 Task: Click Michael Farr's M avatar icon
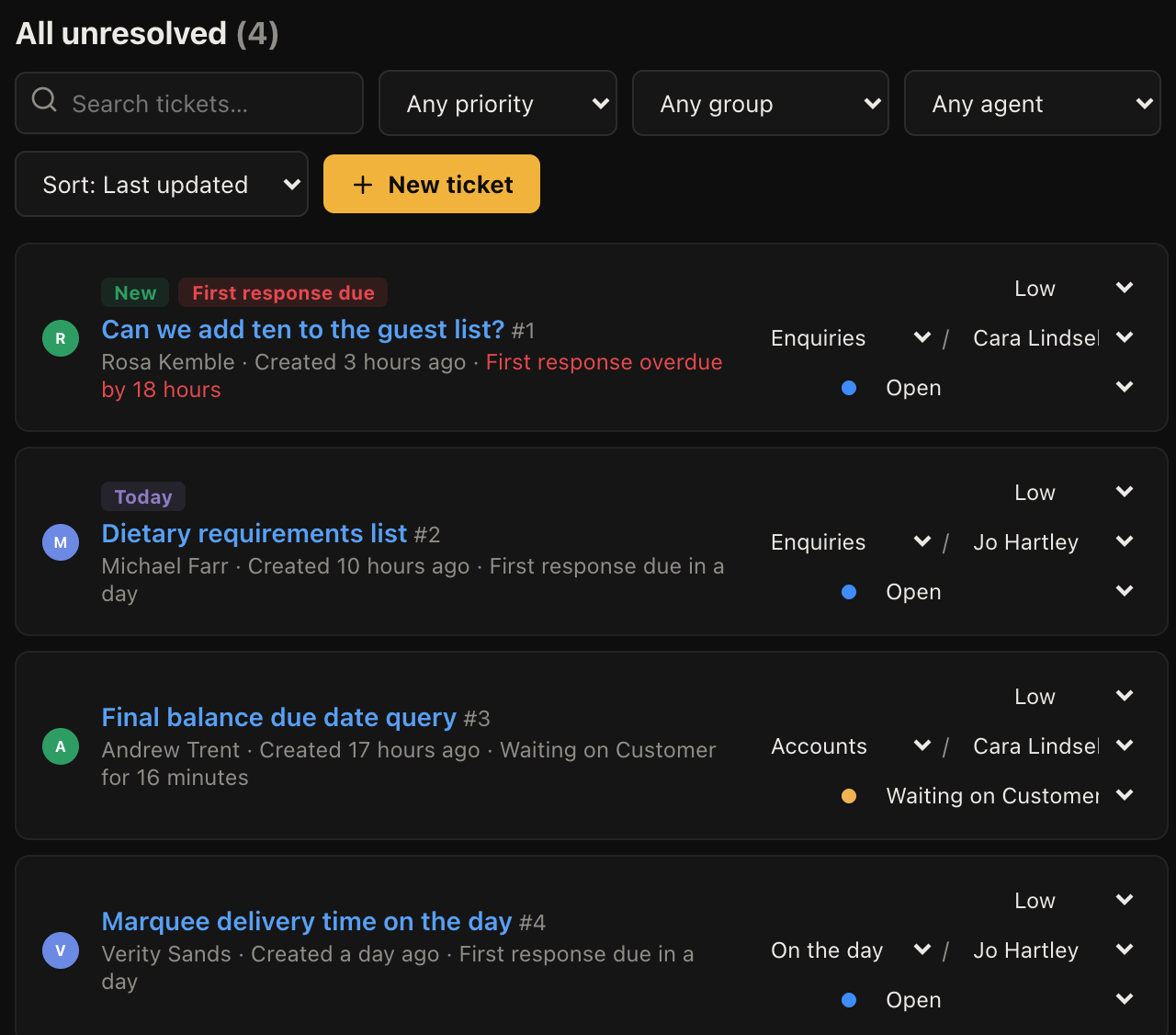61,542
